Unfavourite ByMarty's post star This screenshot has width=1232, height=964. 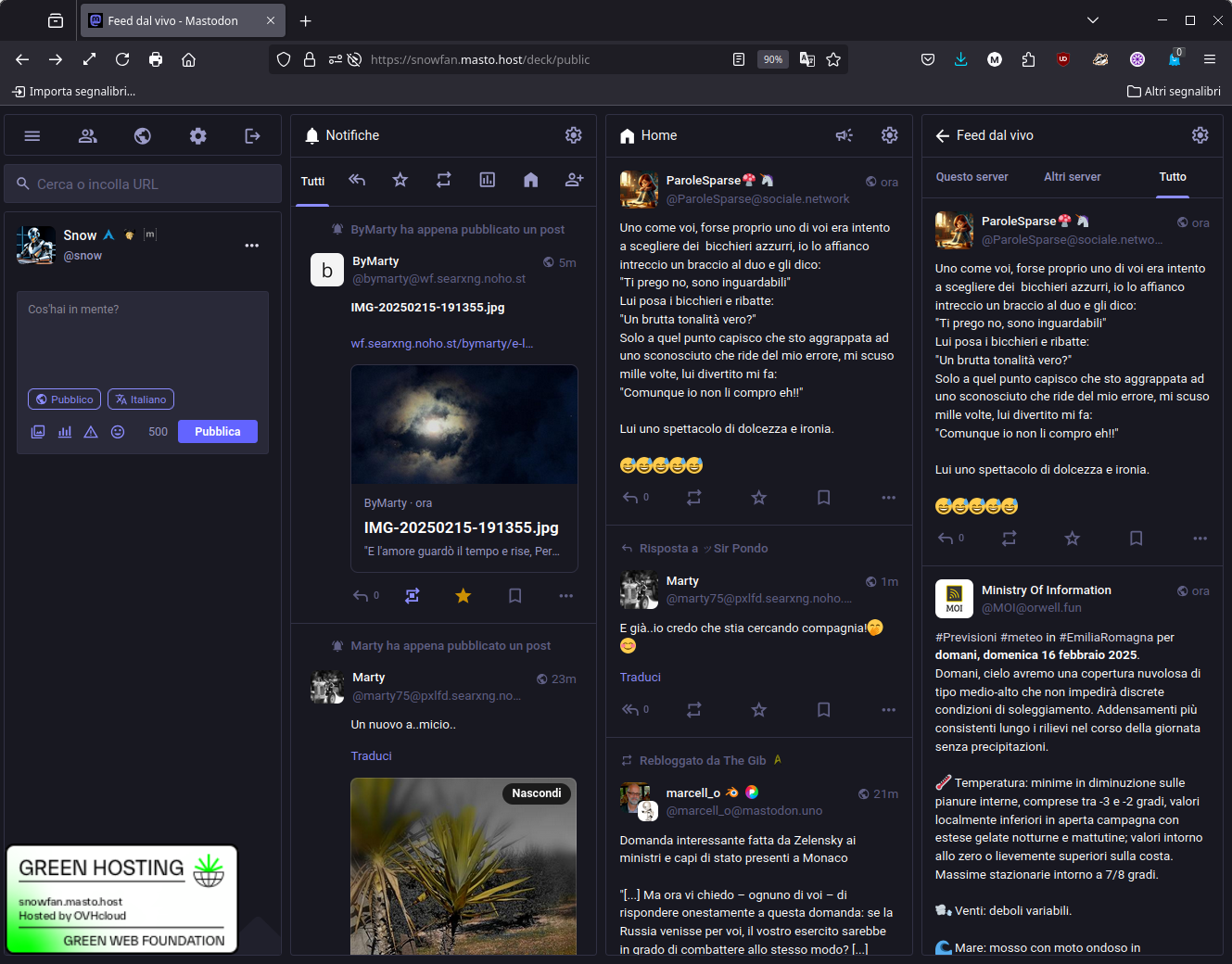464,596
